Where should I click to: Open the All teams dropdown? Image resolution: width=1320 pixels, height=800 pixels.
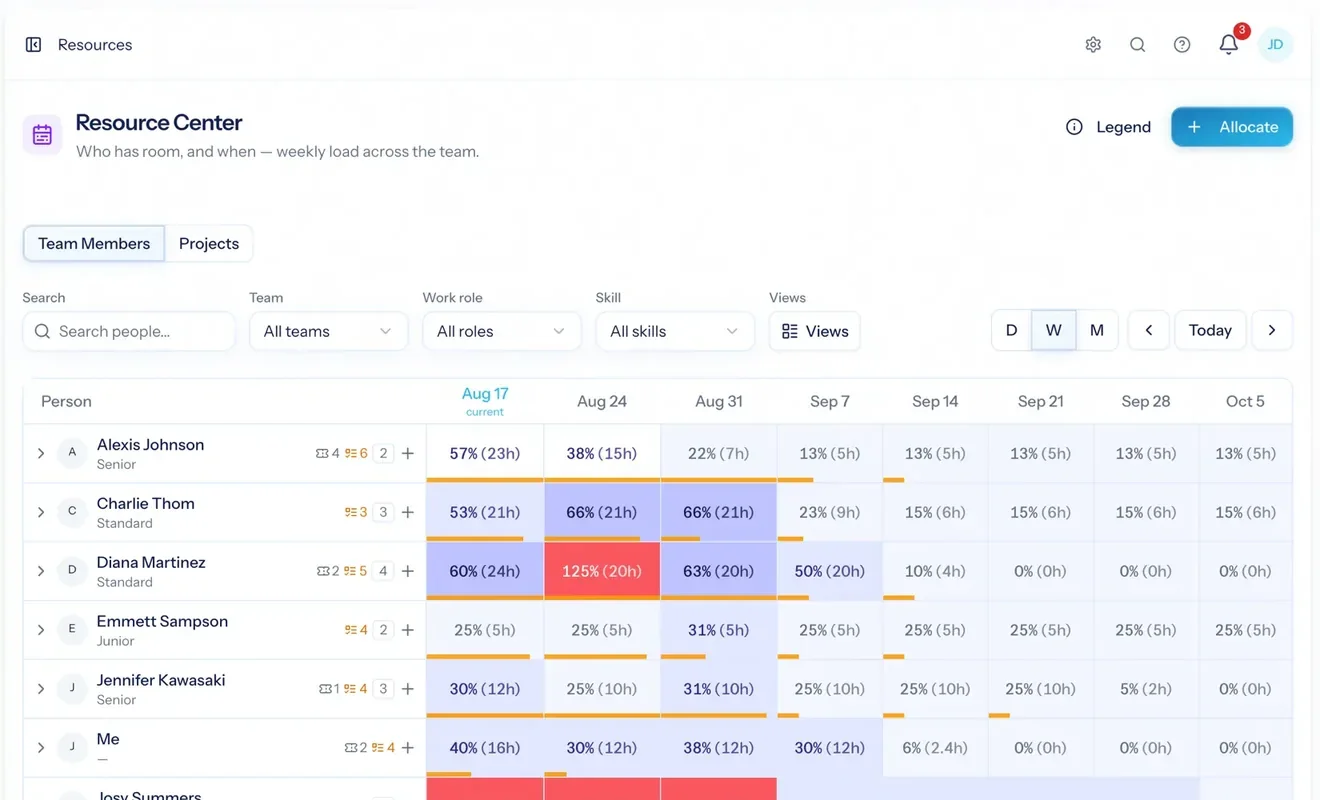(328, 332)
